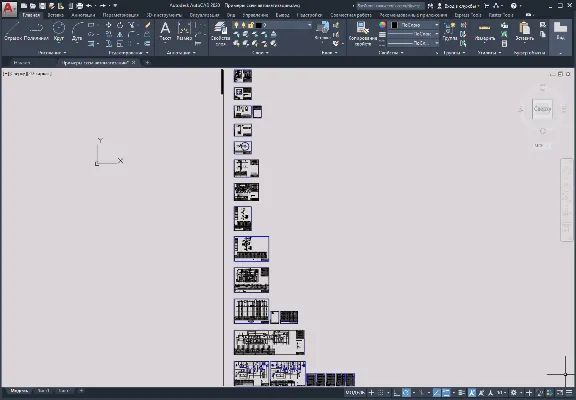Click the Вставить paste icon

click(525, 31)
